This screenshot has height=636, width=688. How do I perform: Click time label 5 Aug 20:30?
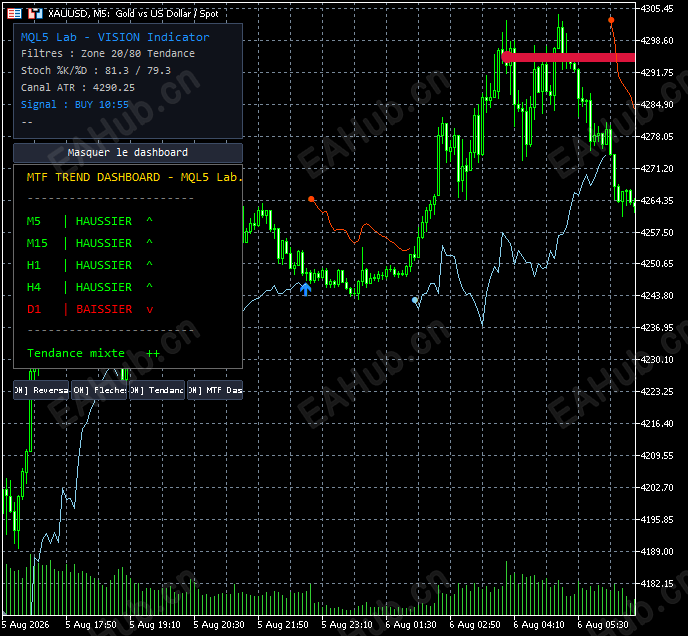[219, 624]
